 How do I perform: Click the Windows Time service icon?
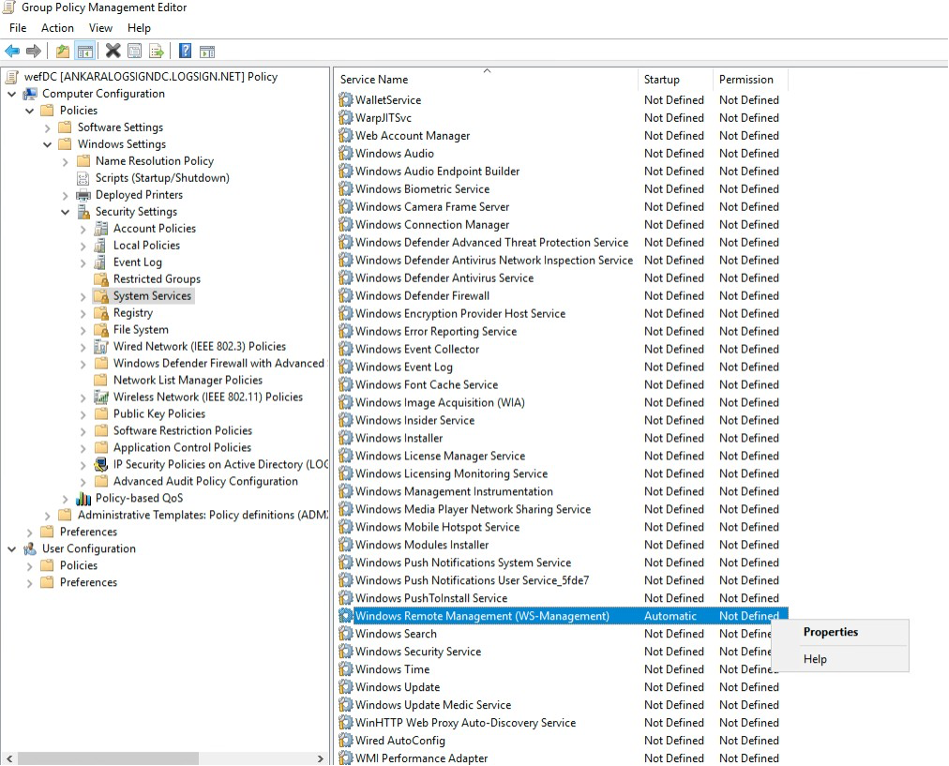coord(346,669)
